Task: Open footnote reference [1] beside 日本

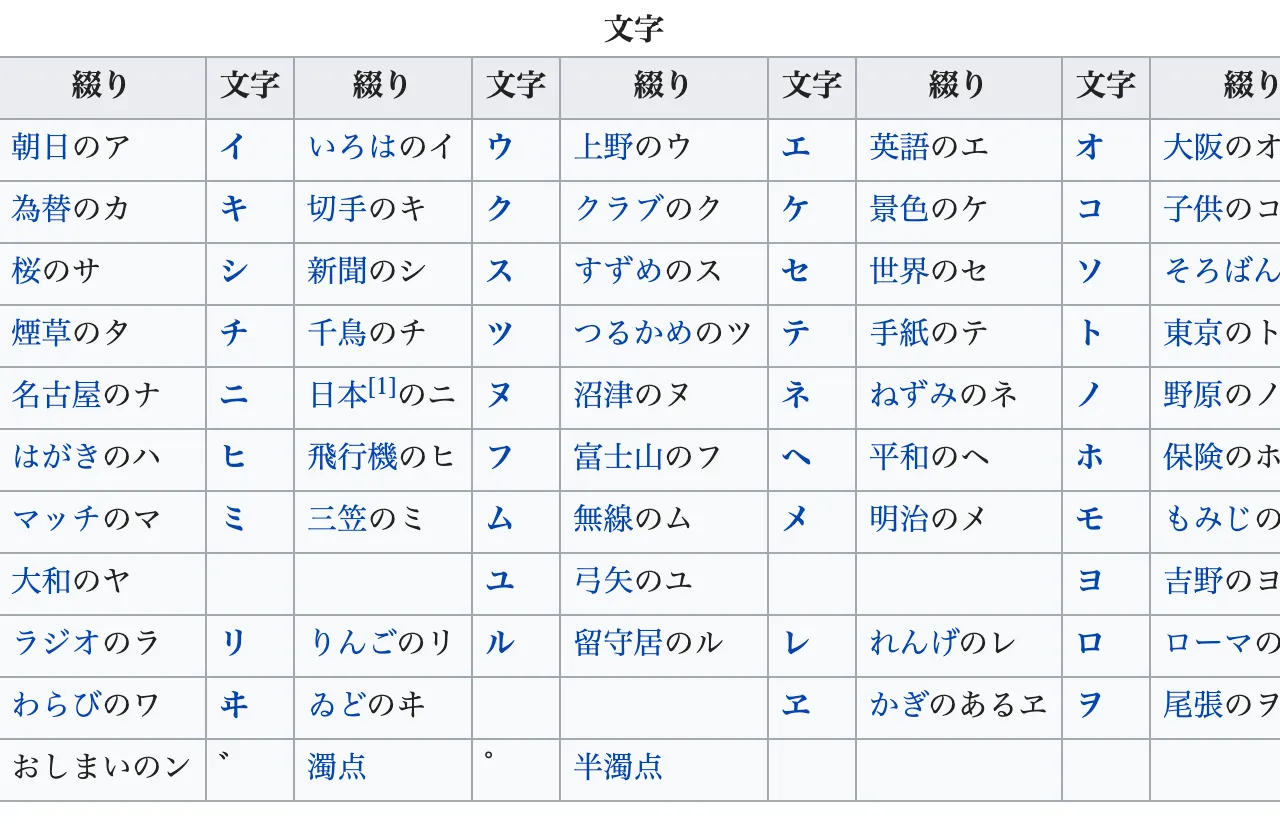Action: coord(383,387)
